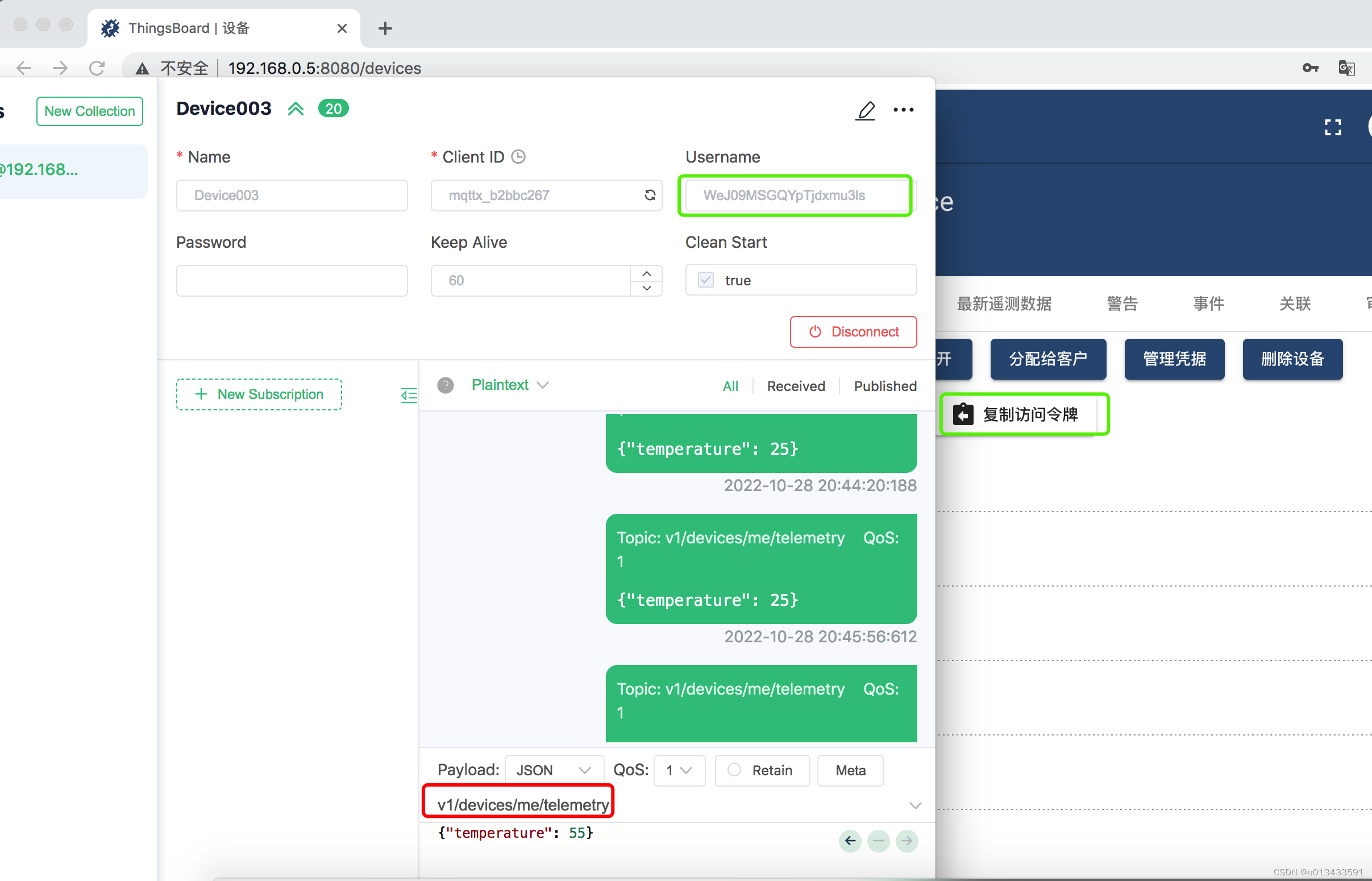
Task: Click the next message right arrow button
Action: [x=907, y=841]
